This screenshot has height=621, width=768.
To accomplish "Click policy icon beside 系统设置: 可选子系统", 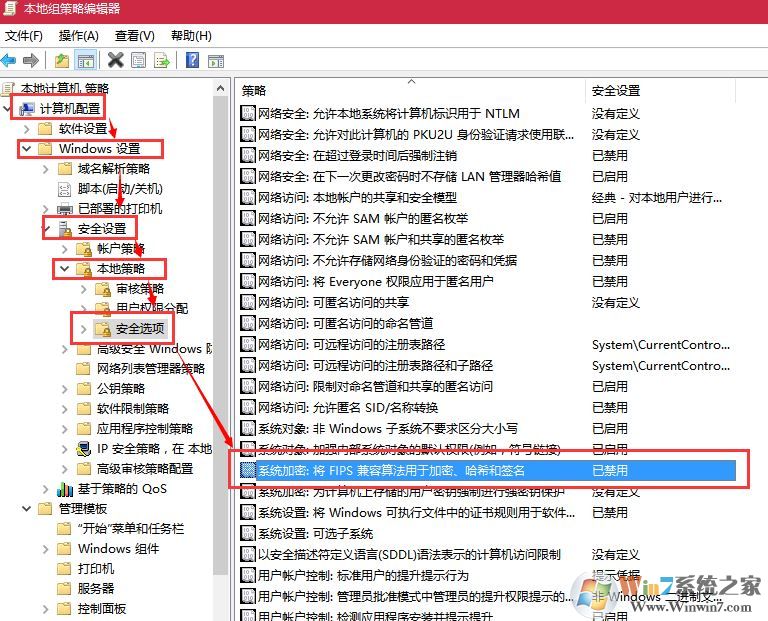I will pyautogui.click(x=248, y=533).
